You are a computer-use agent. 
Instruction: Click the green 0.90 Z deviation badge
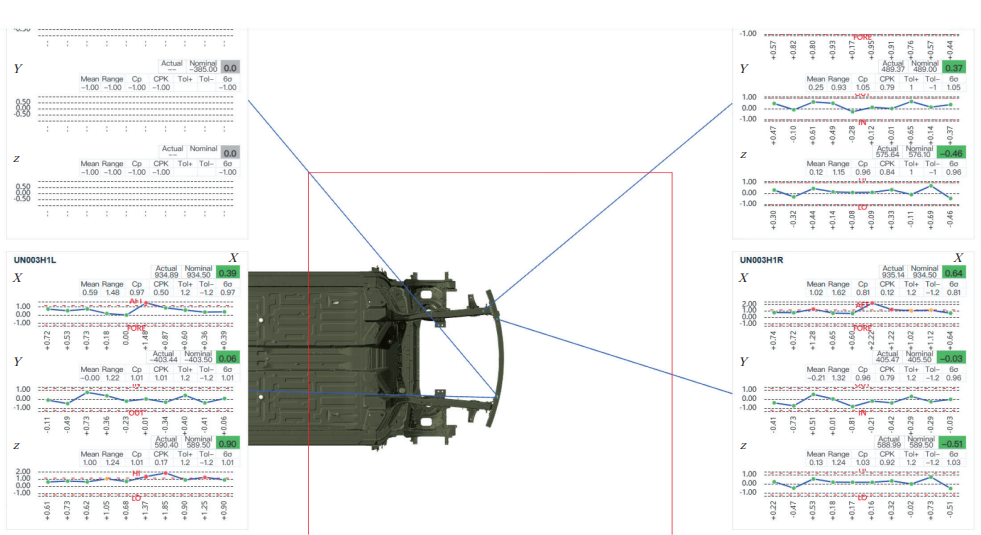point(228,443)
